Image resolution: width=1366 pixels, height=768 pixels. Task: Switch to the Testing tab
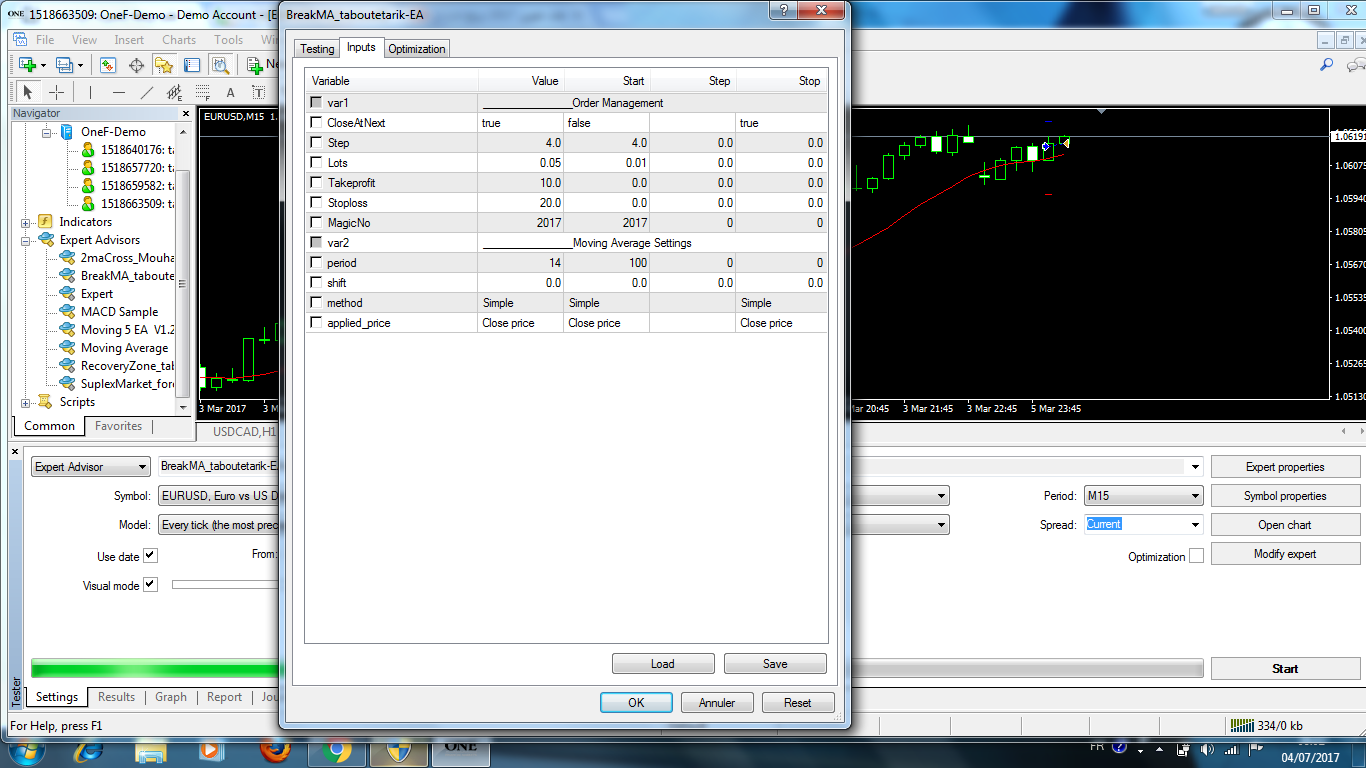[x=317, y=49]
